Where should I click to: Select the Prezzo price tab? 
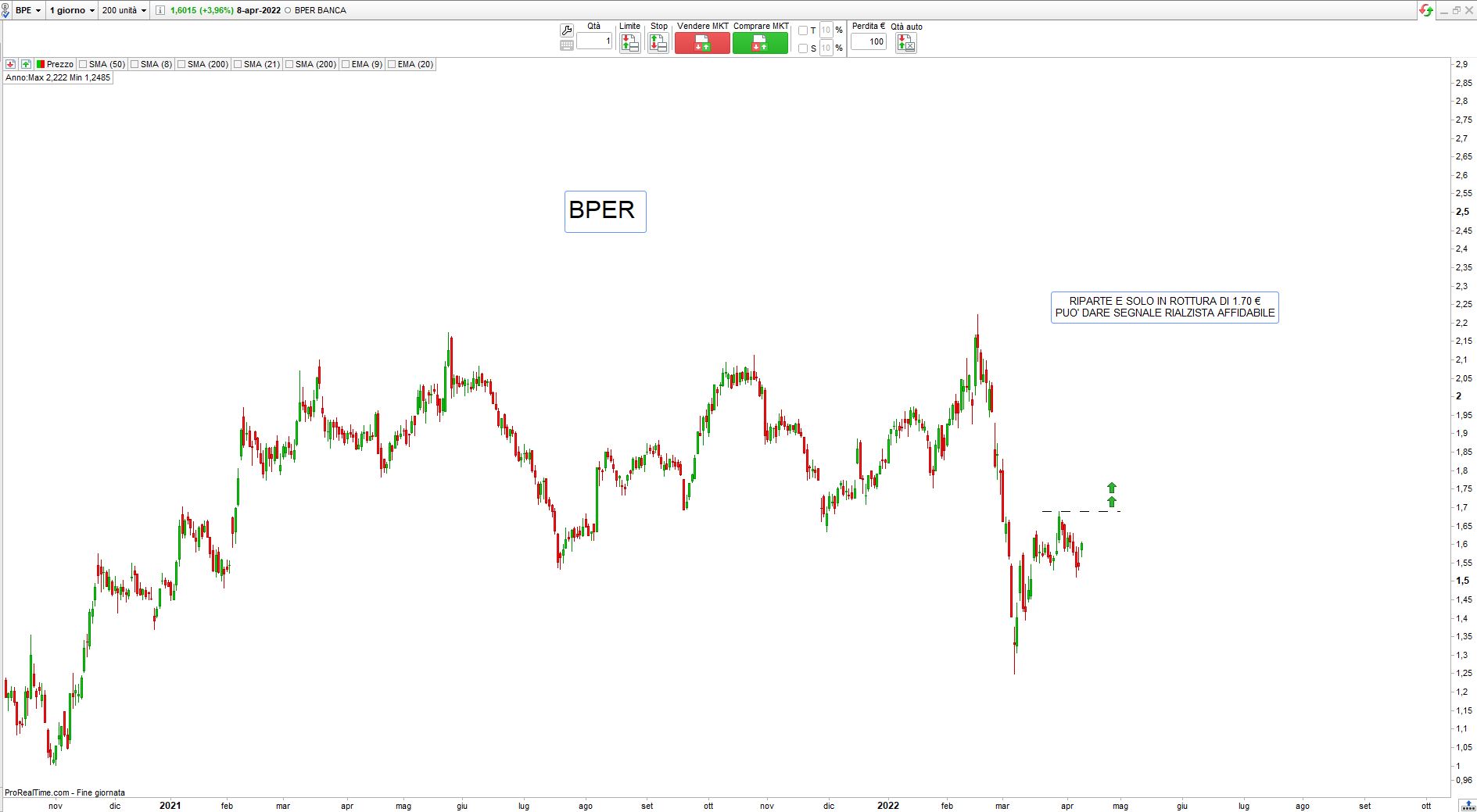tap(55, 64)
